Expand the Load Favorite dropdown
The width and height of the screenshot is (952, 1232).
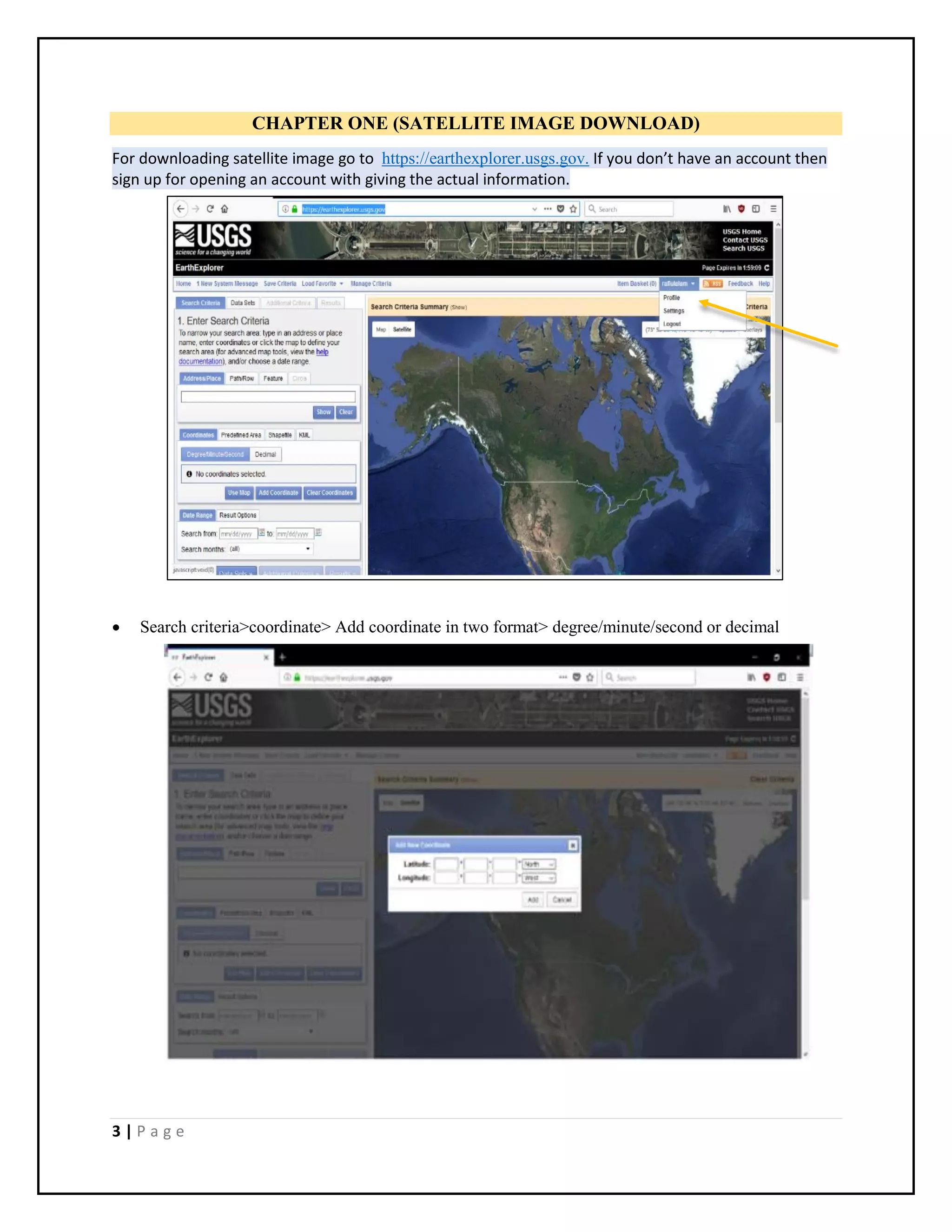(x=322, y=284)
